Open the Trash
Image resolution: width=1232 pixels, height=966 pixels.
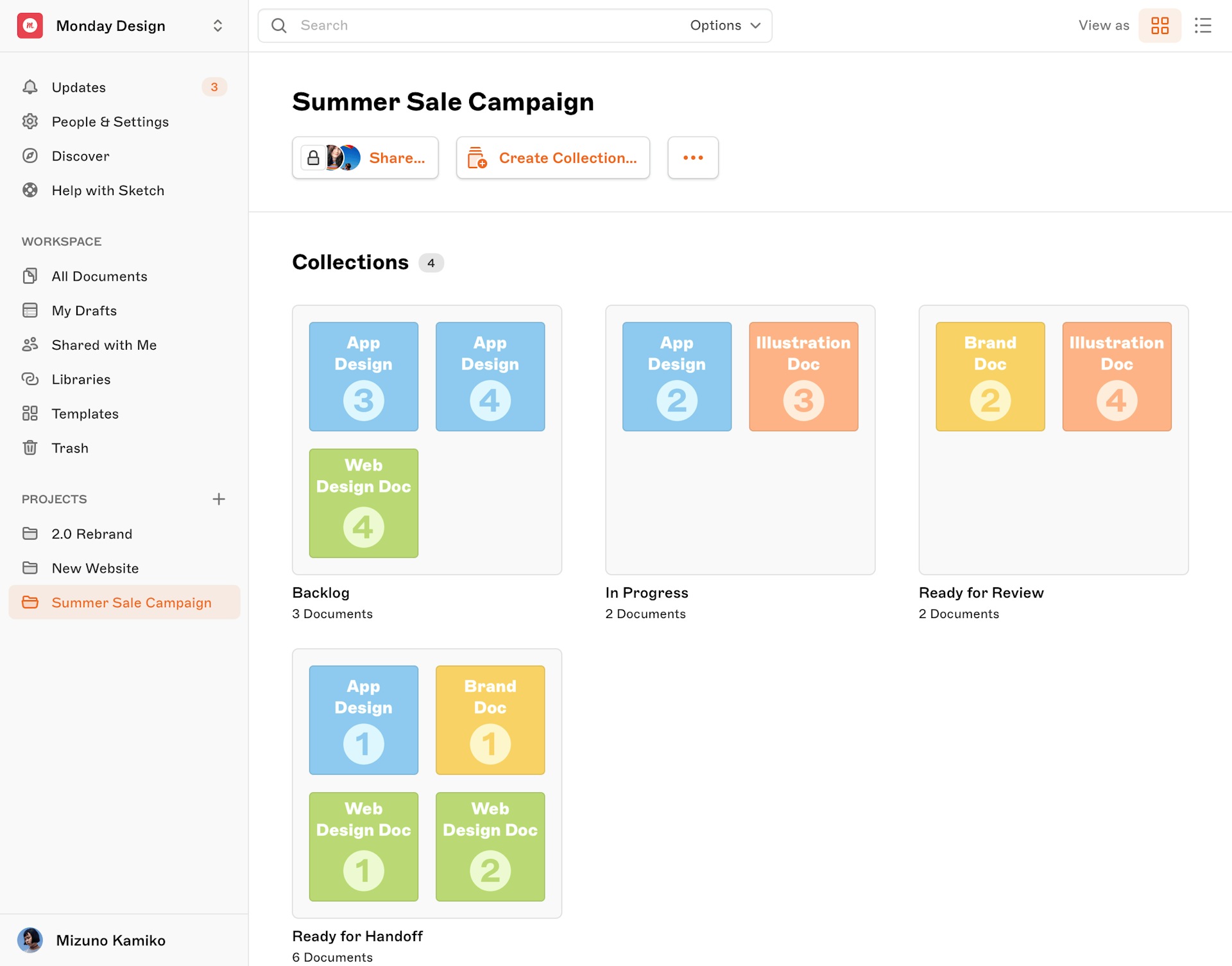pos(70,447)
